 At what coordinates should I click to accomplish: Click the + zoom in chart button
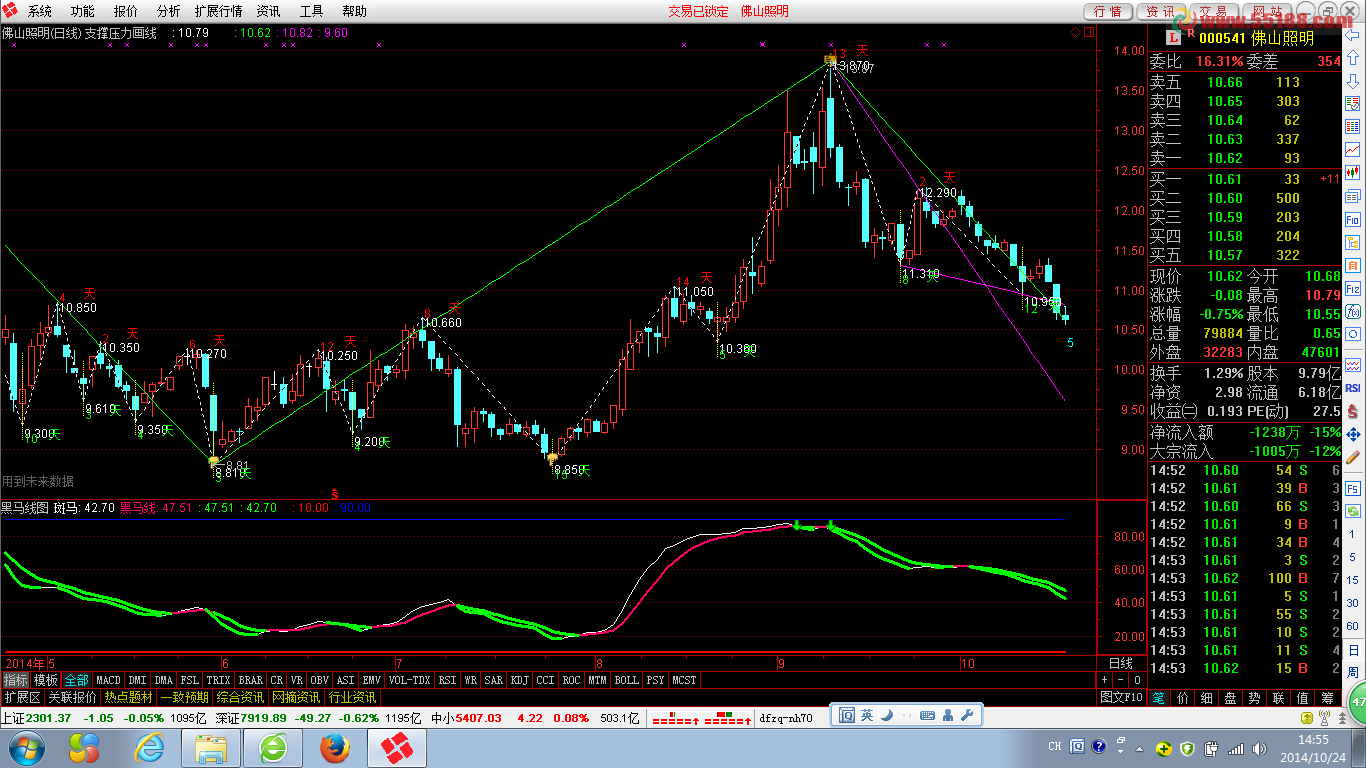pos(1105,680)
